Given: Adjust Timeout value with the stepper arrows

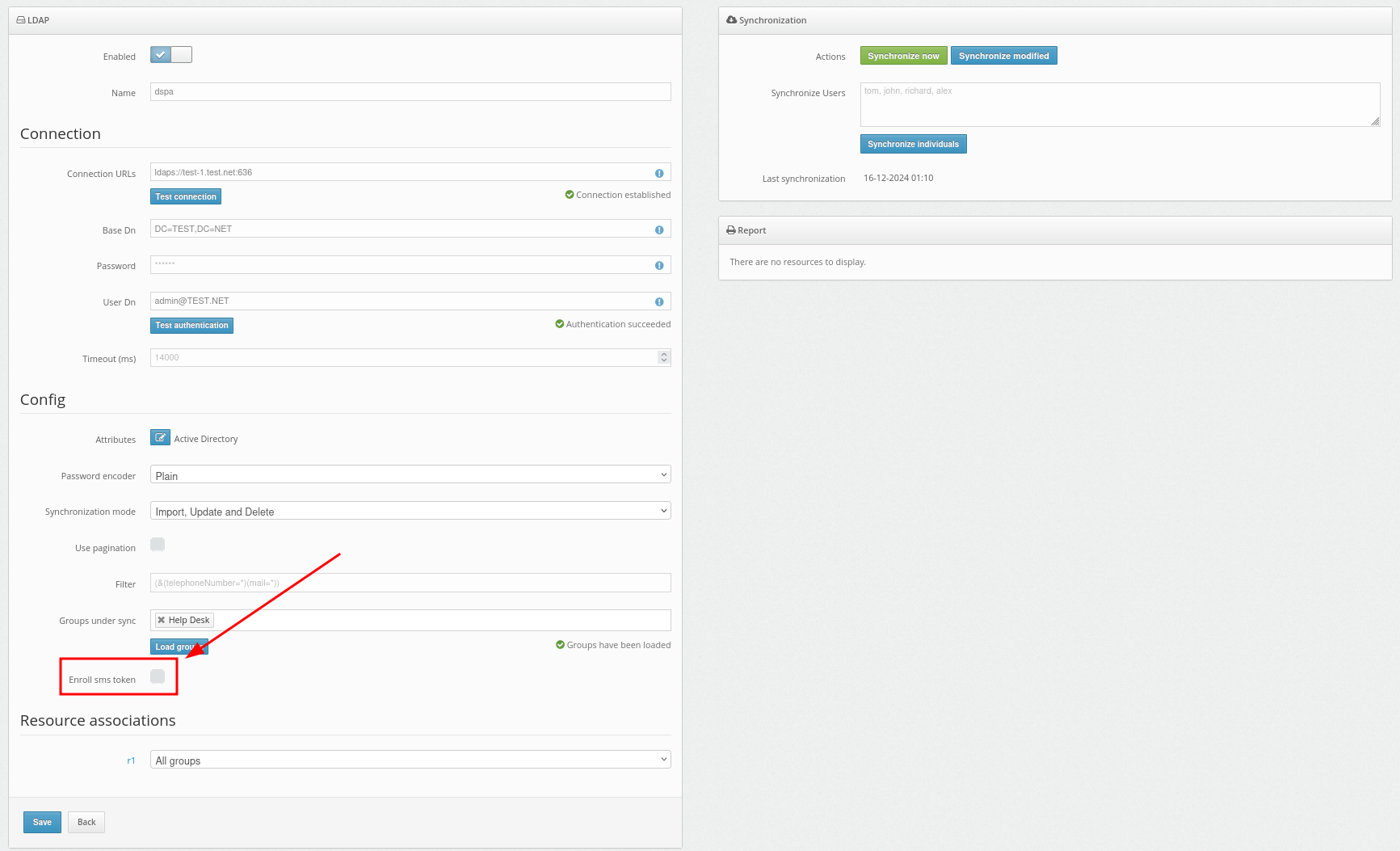Looking at the screenshot, I should point(664,357).
